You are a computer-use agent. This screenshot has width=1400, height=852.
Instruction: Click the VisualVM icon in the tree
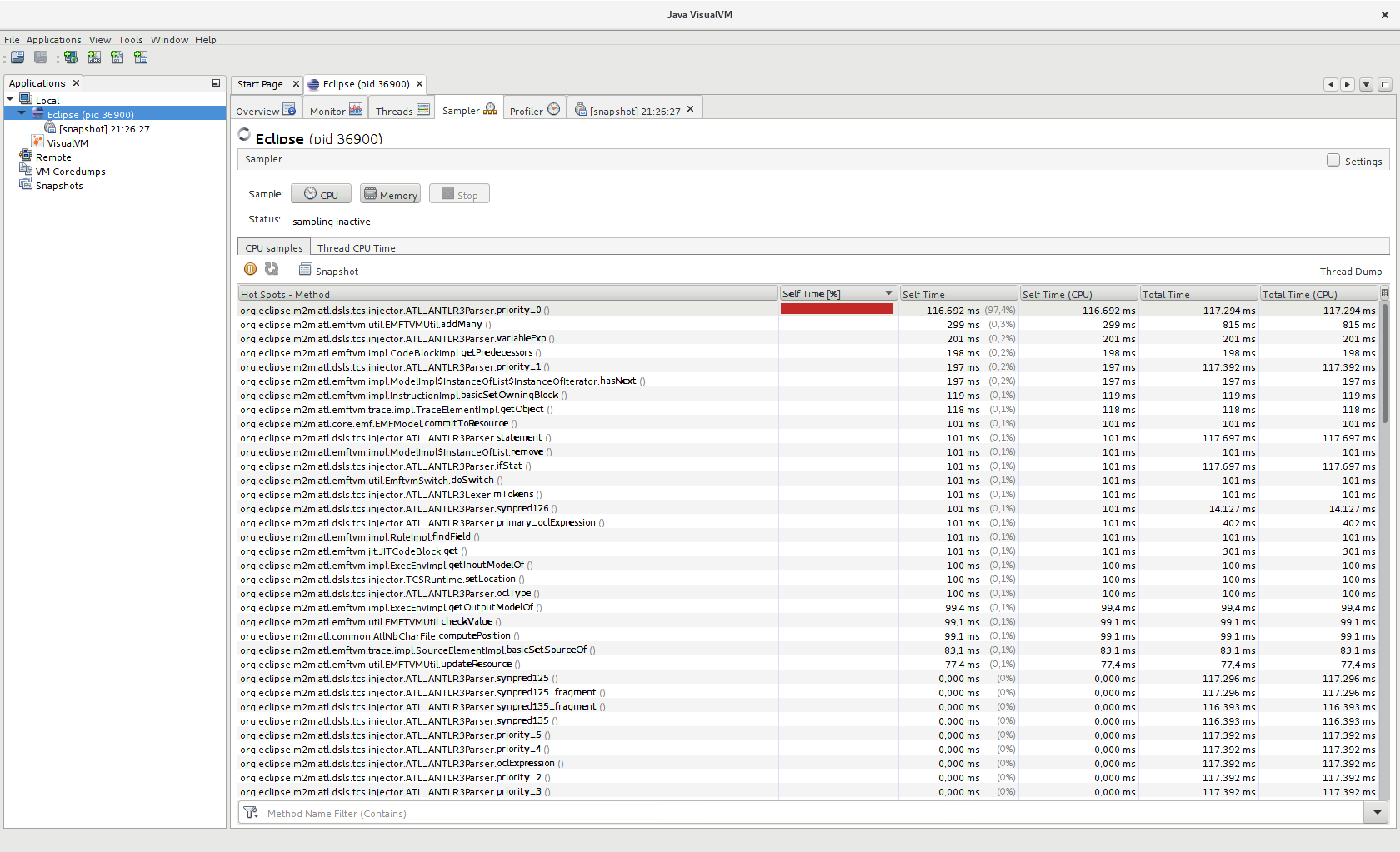pos(37,142)
